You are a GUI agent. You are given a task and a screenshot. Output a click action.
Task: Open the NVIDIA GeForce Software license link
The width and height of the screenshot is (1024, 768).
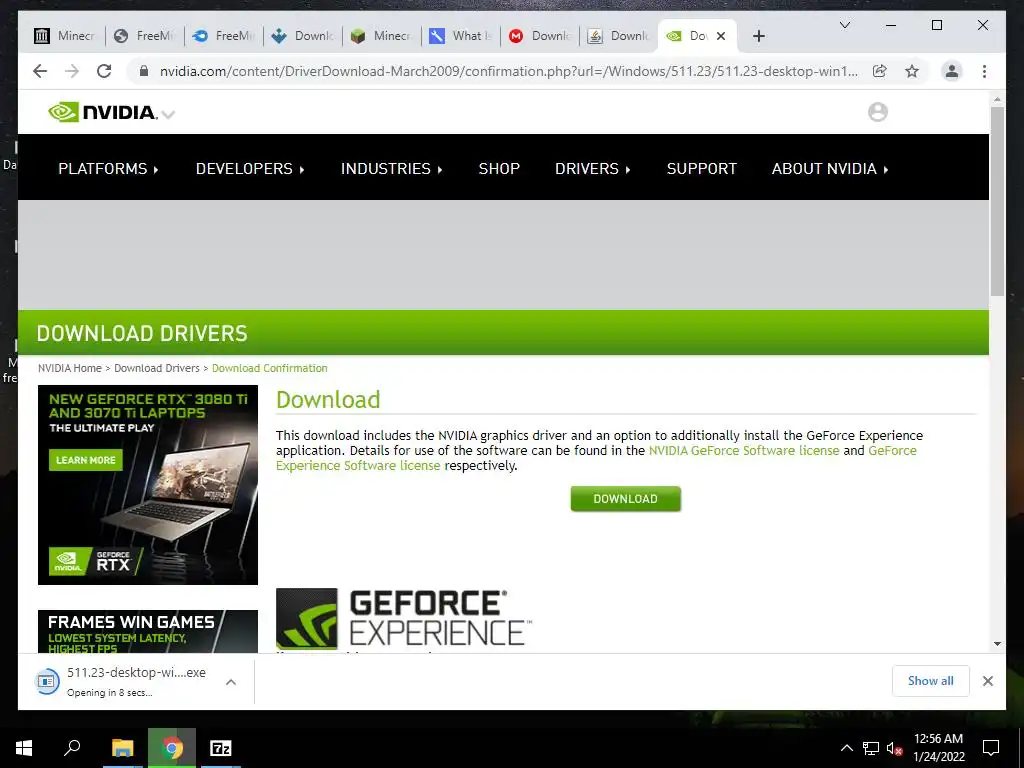pos(744,451)
